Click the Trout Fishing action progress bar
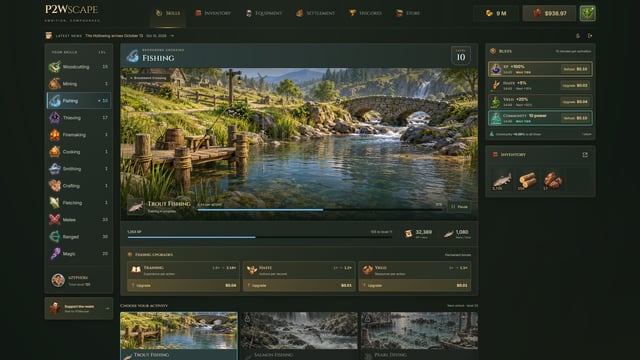 tap(320, 210)
